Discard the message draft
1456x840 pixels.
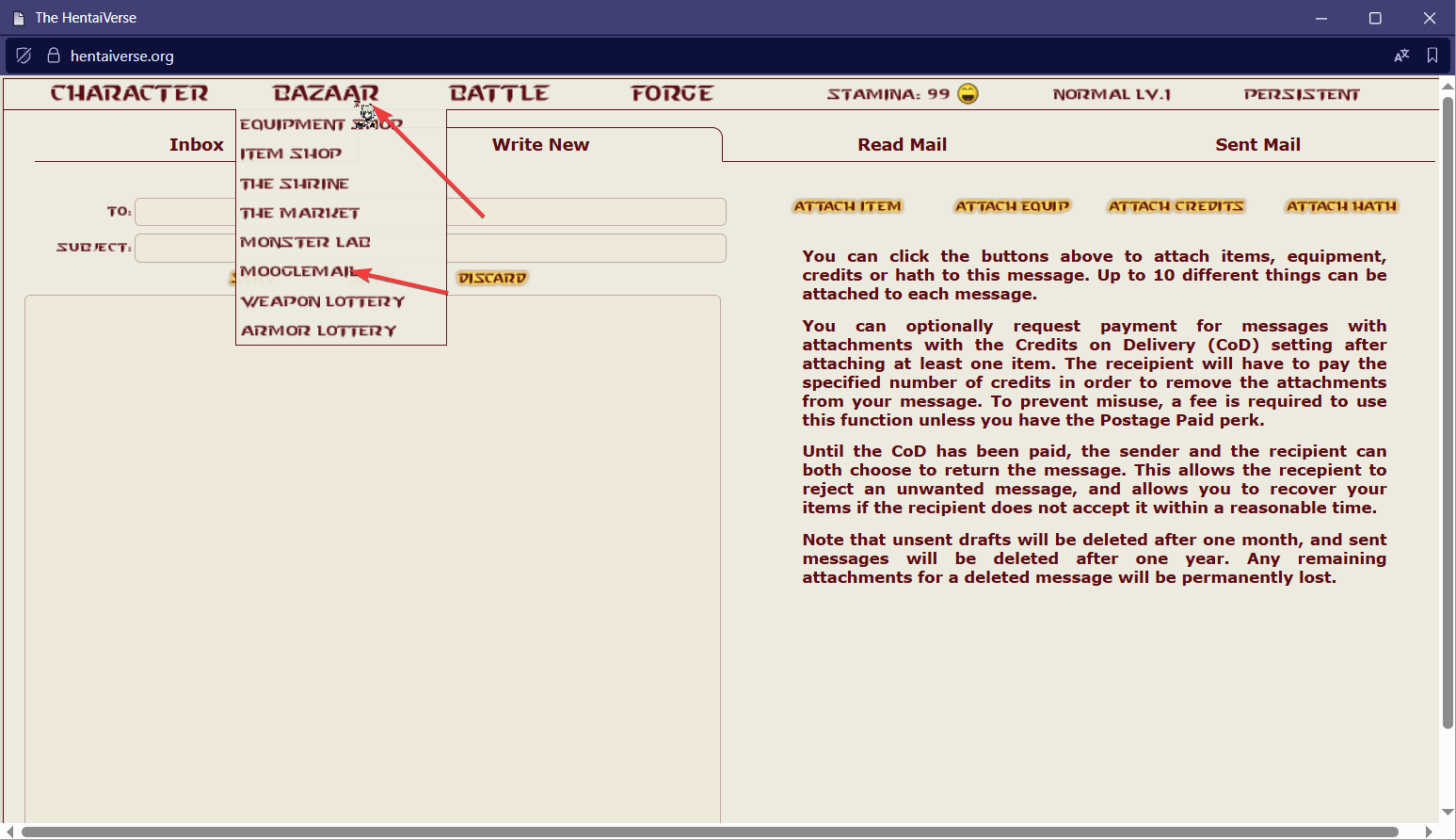point(492,278)
